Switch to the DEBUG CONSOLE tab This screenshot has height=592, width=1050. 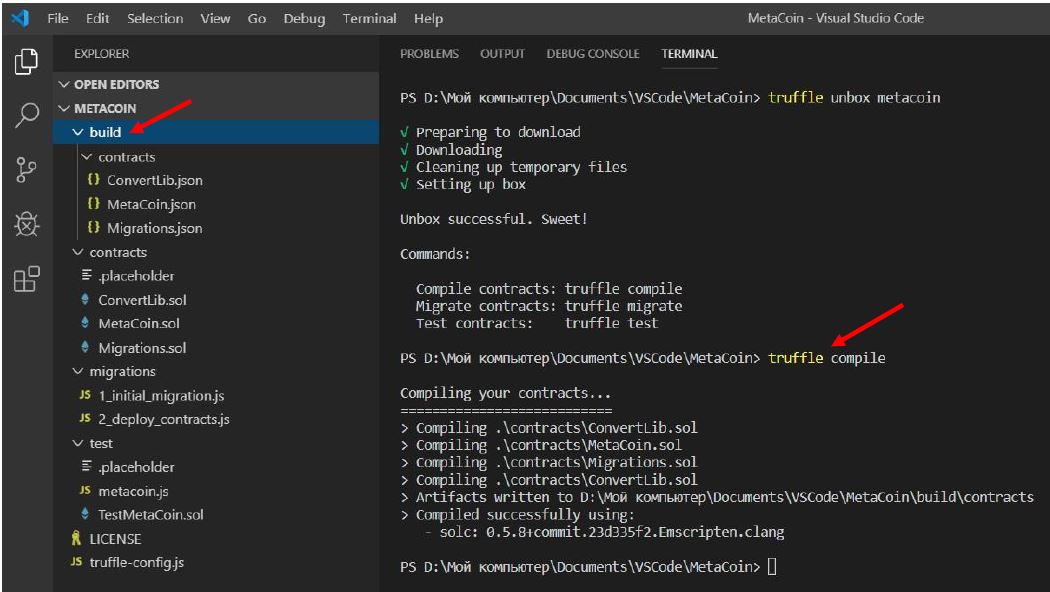(x=592, y=54)
